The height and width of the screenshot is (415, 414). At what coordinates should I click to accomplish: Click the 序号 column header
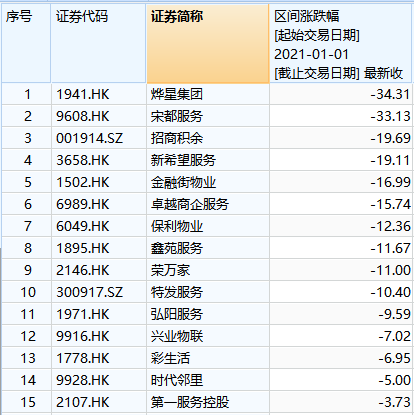tap(26, 43)
